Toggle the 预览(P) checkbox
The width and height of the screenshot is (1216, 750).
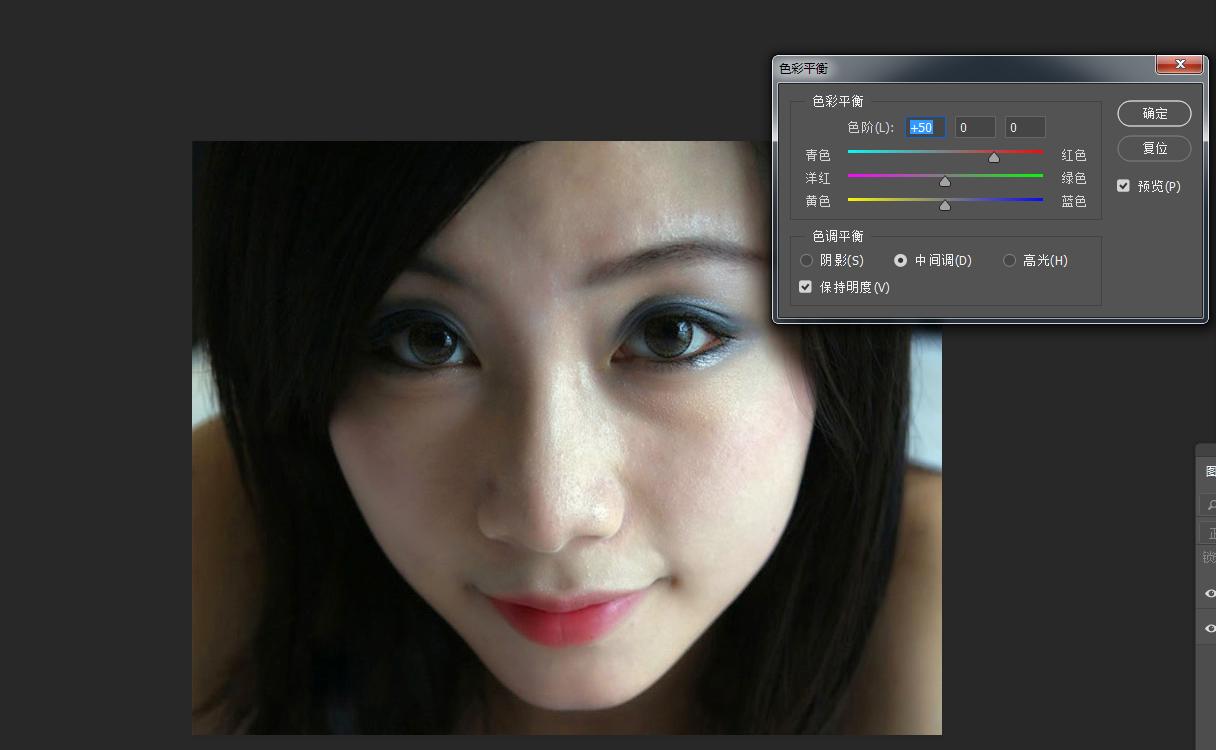pos(1123,186)
